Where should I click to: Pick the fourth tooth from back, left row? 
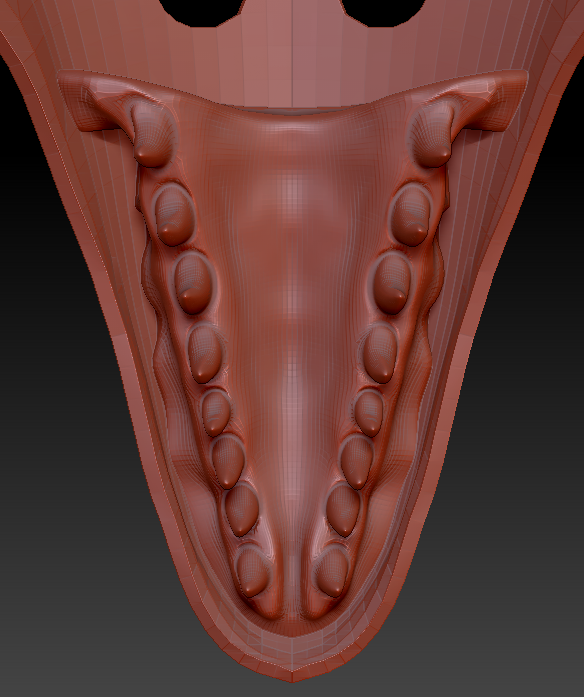[205, 354]
